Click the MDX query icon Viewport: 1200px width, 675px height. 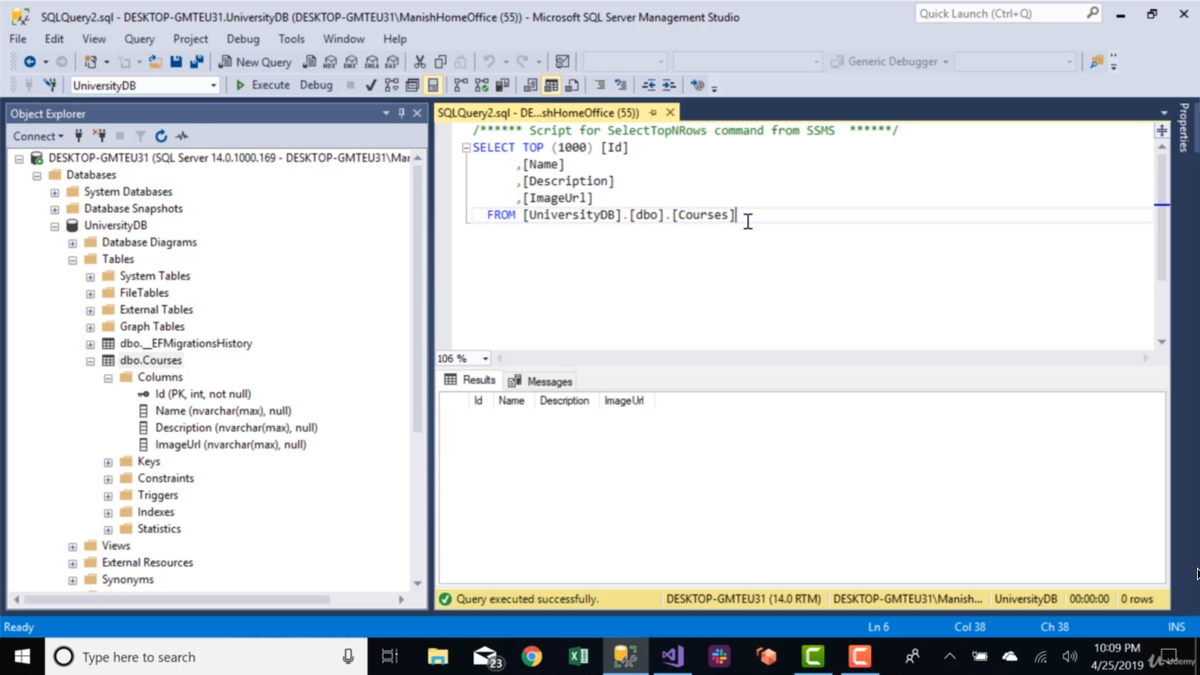[330, 62]
